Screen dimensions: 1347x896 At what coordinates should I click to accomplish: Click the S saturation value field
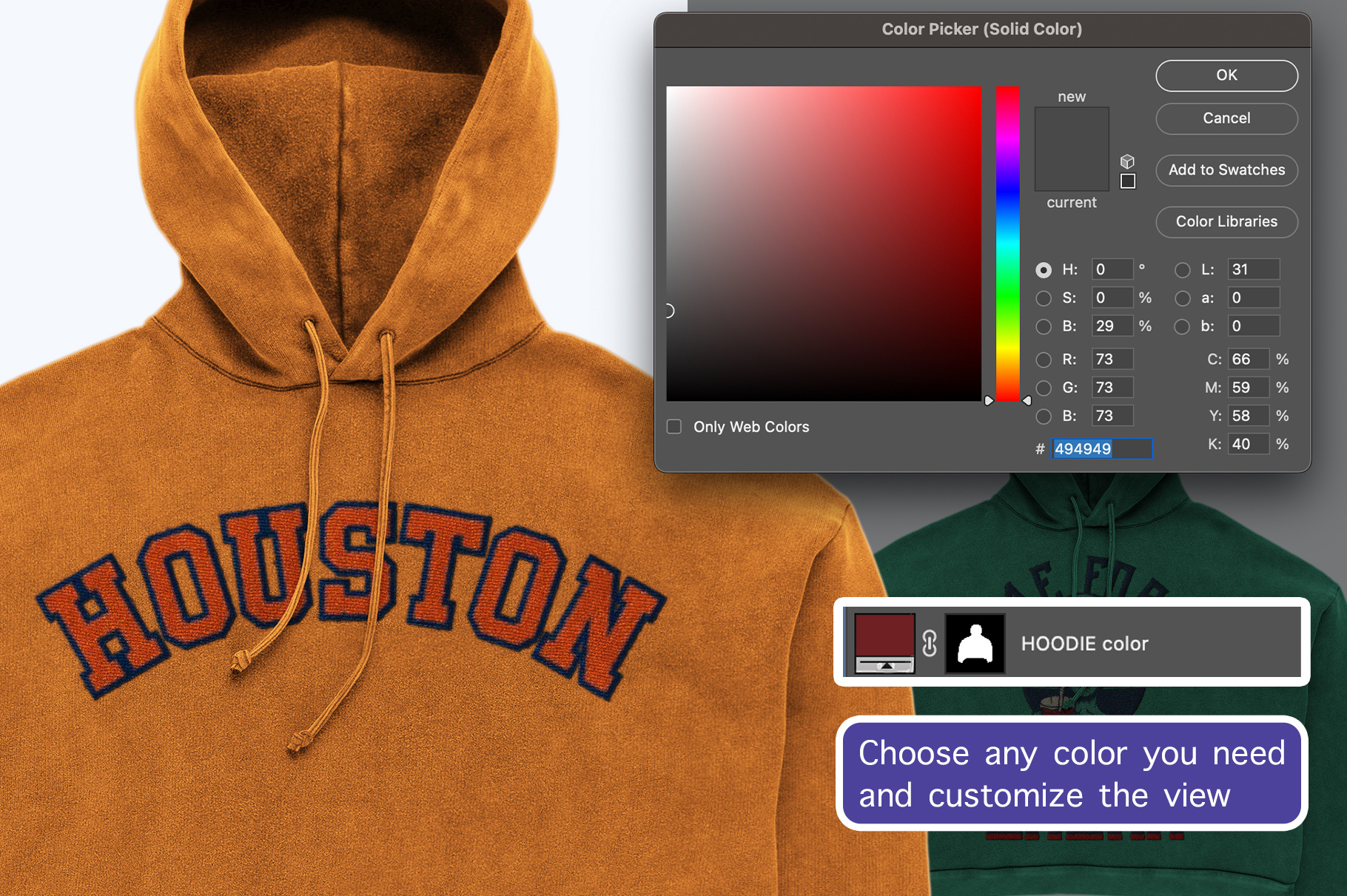point(1112,297)
